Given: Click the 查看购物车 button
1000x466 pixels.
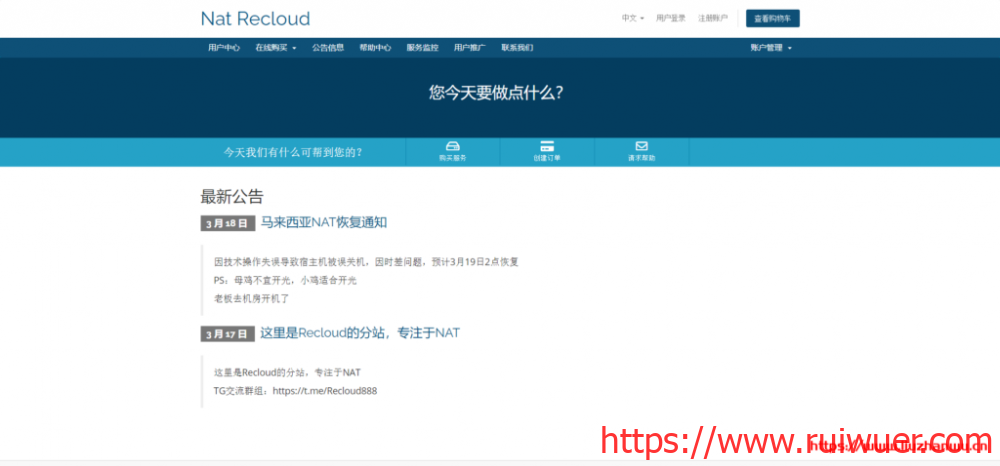Looking at the screenshot, I should tap(772, 18).
